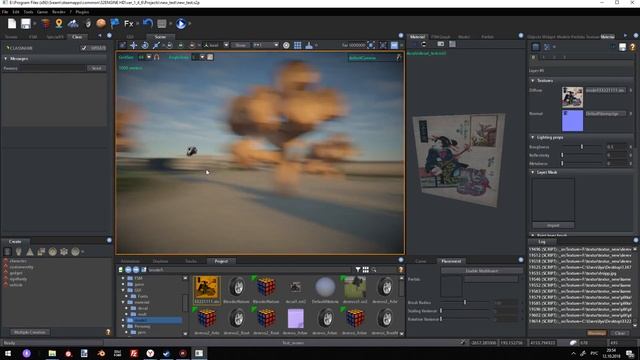The image size is (640, 360).
Task: Open the Render menu
Action: click(59, 12)
